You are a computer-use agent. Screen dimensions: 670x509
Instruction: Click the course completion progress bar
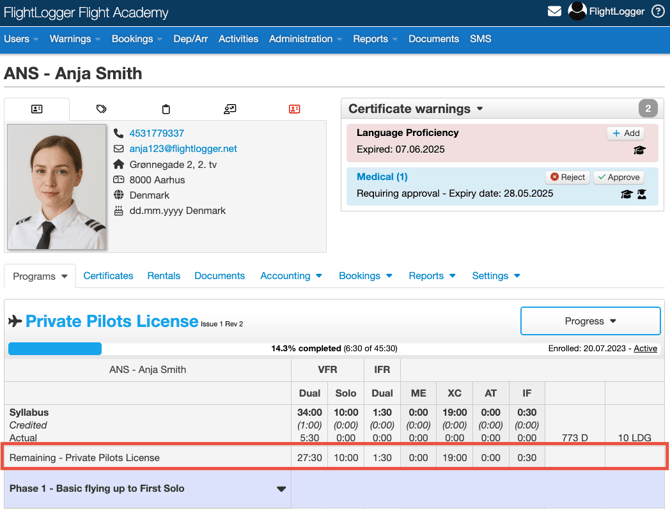tap(55, 349)
